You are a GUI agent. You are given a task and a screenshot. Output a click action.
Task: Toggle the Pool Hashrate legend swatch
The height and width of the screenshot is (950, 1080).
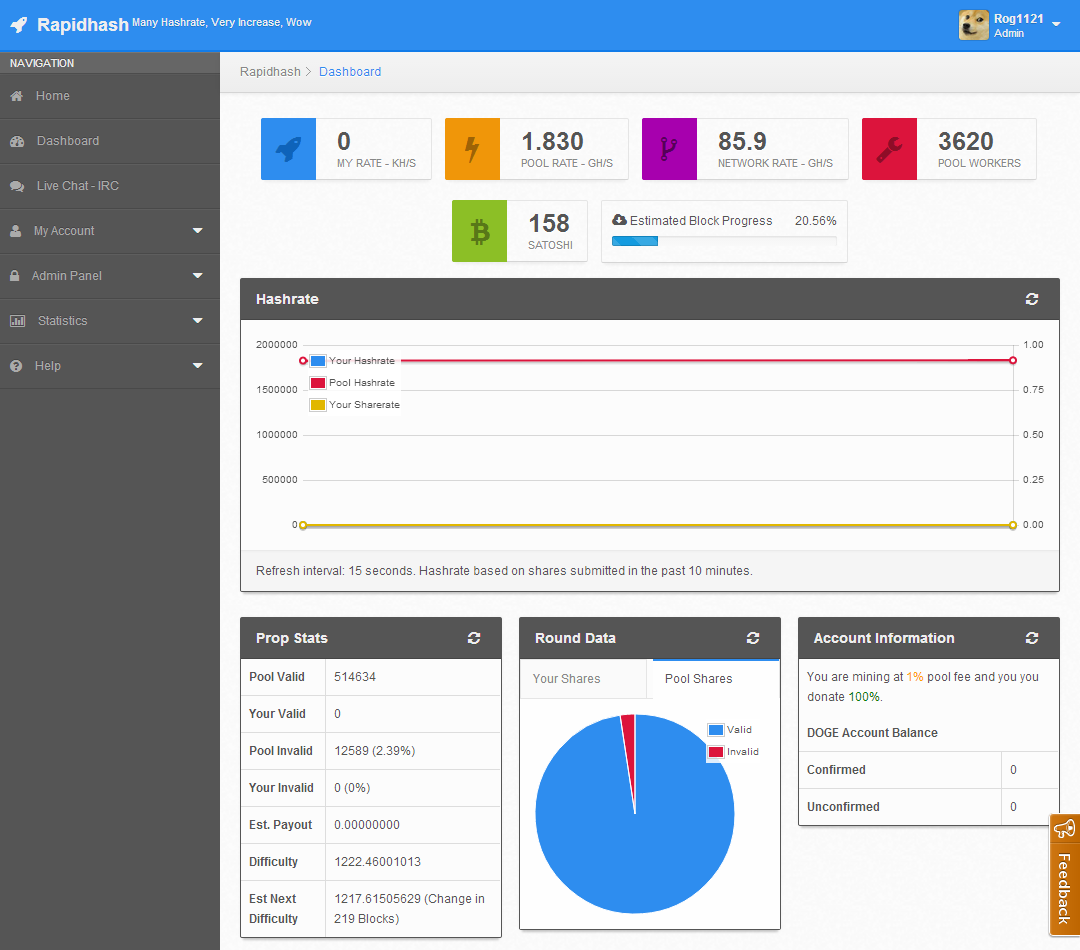(318, 383)
